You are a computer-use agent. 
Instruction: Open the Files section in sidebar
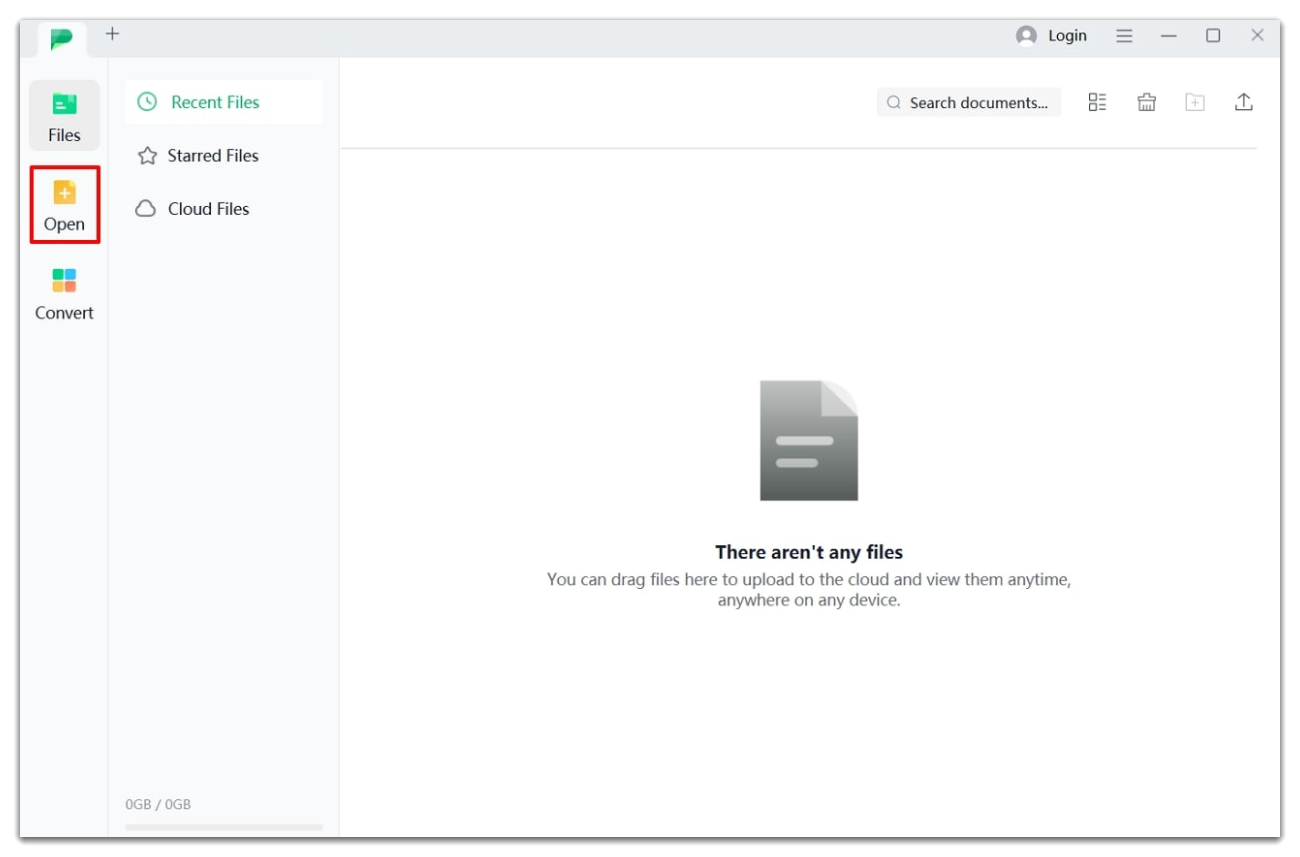(64, 116)
